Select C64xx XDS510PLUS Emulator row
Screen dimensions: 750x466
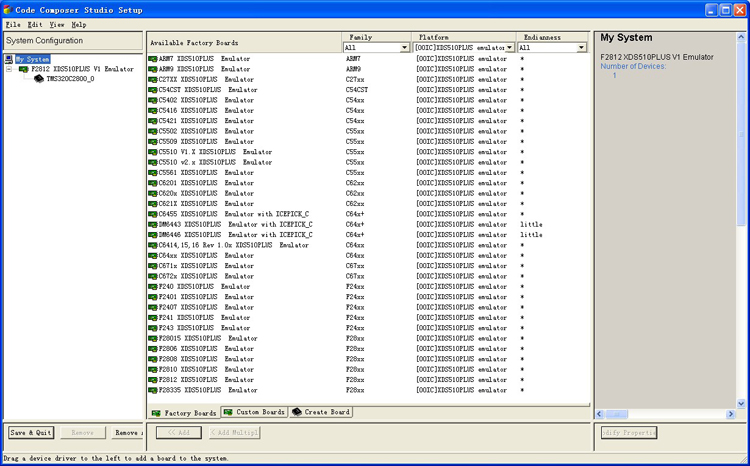368,255
